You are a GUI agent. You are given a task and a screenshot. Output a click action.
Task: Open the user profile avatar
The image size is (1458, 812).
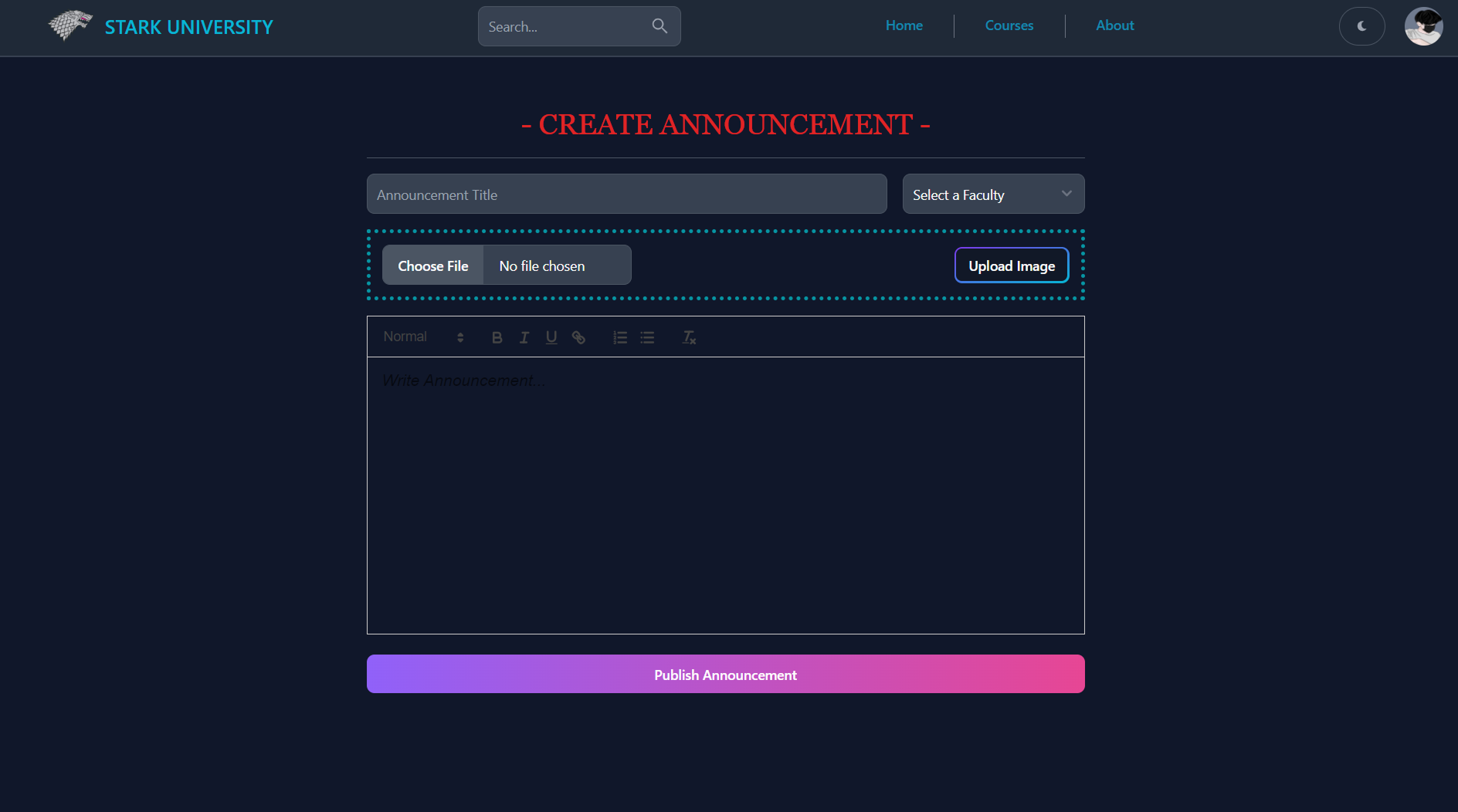[x=1424, y=25]
